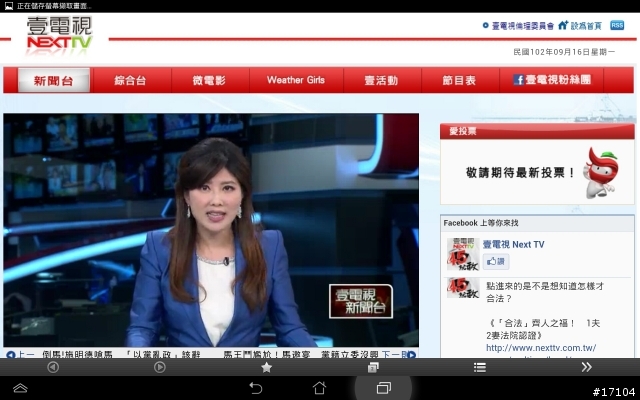This screenshot has width=640, height=400.
Task: Tap the 讚 like thumbs-up button
Action: point(496,261)
